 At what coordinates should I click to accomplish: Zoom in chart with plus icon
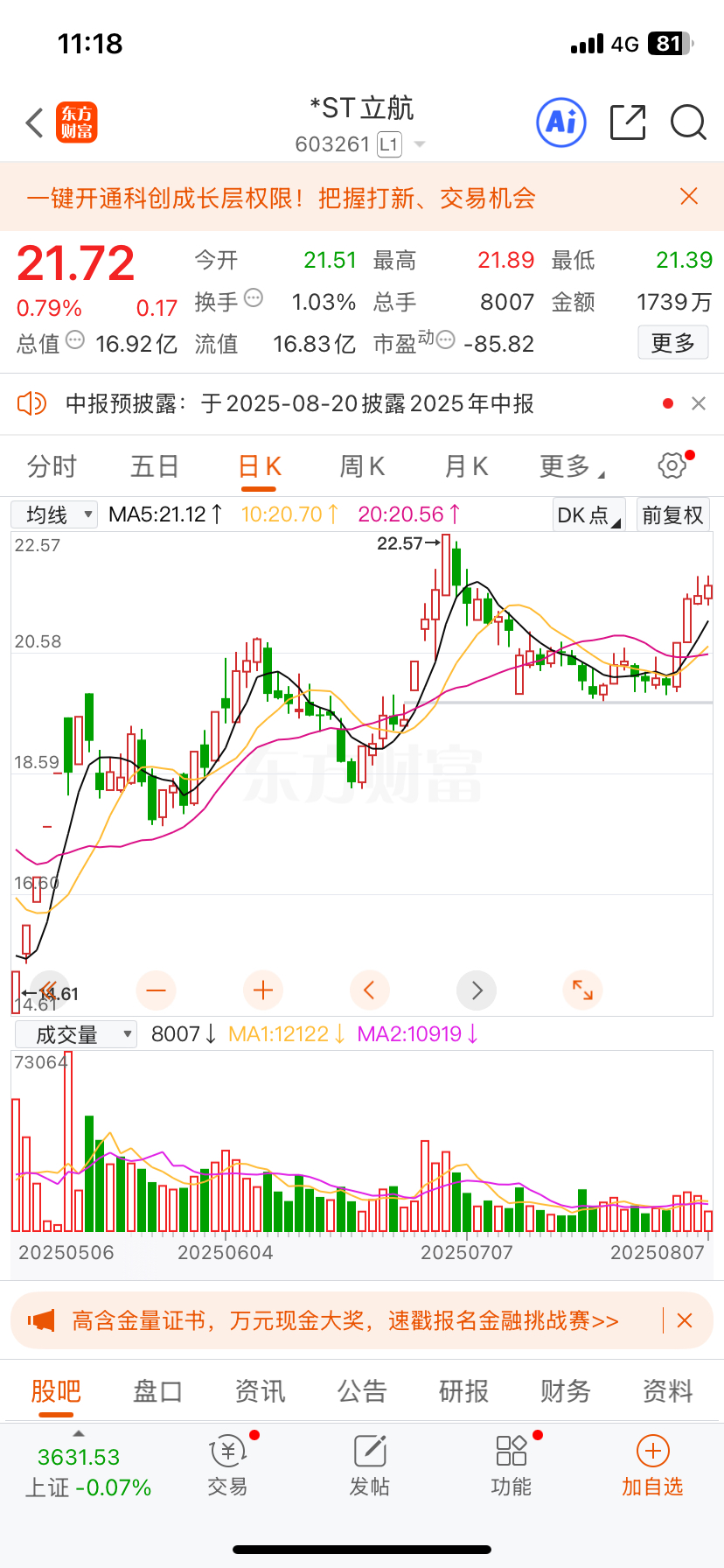tap(263, 990)
